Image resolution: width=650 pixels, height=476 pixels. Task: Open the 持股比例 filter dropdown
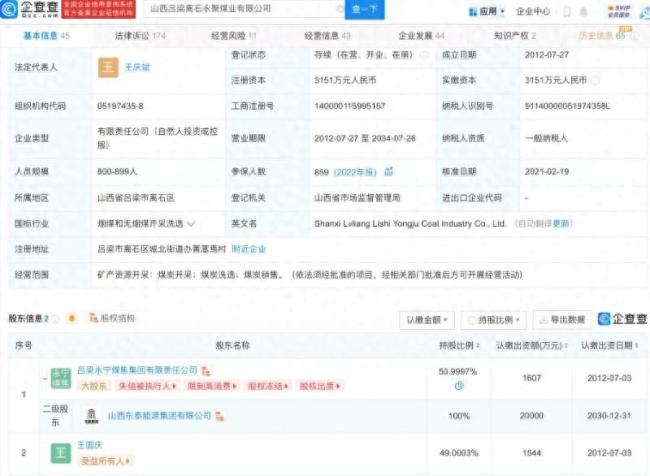493,319
